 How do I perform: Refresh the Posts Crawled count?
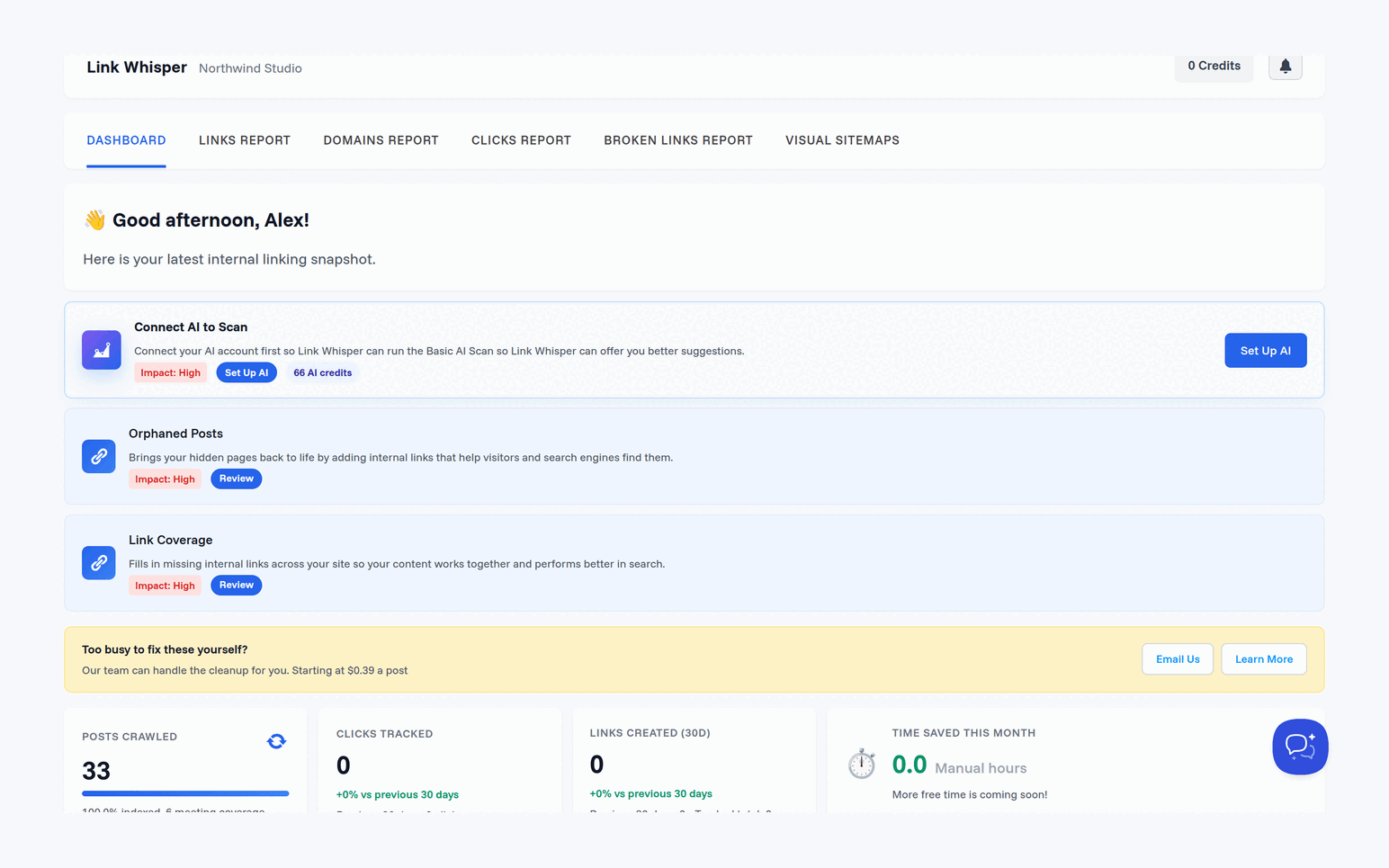pos(276,741)
